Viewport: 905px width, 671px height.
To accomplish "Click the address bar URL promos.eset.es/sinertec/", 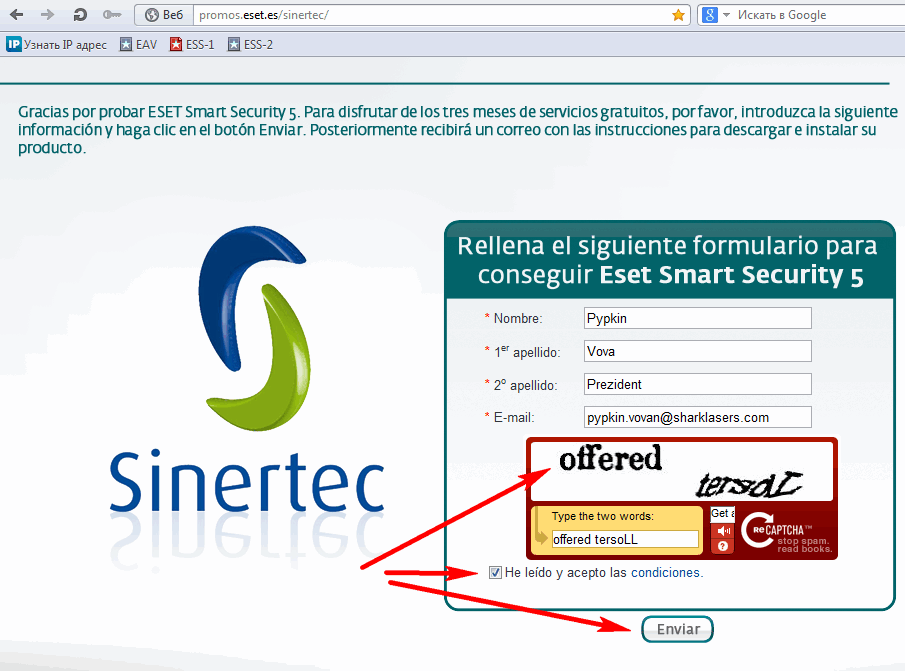I will [x=264, y=15].
